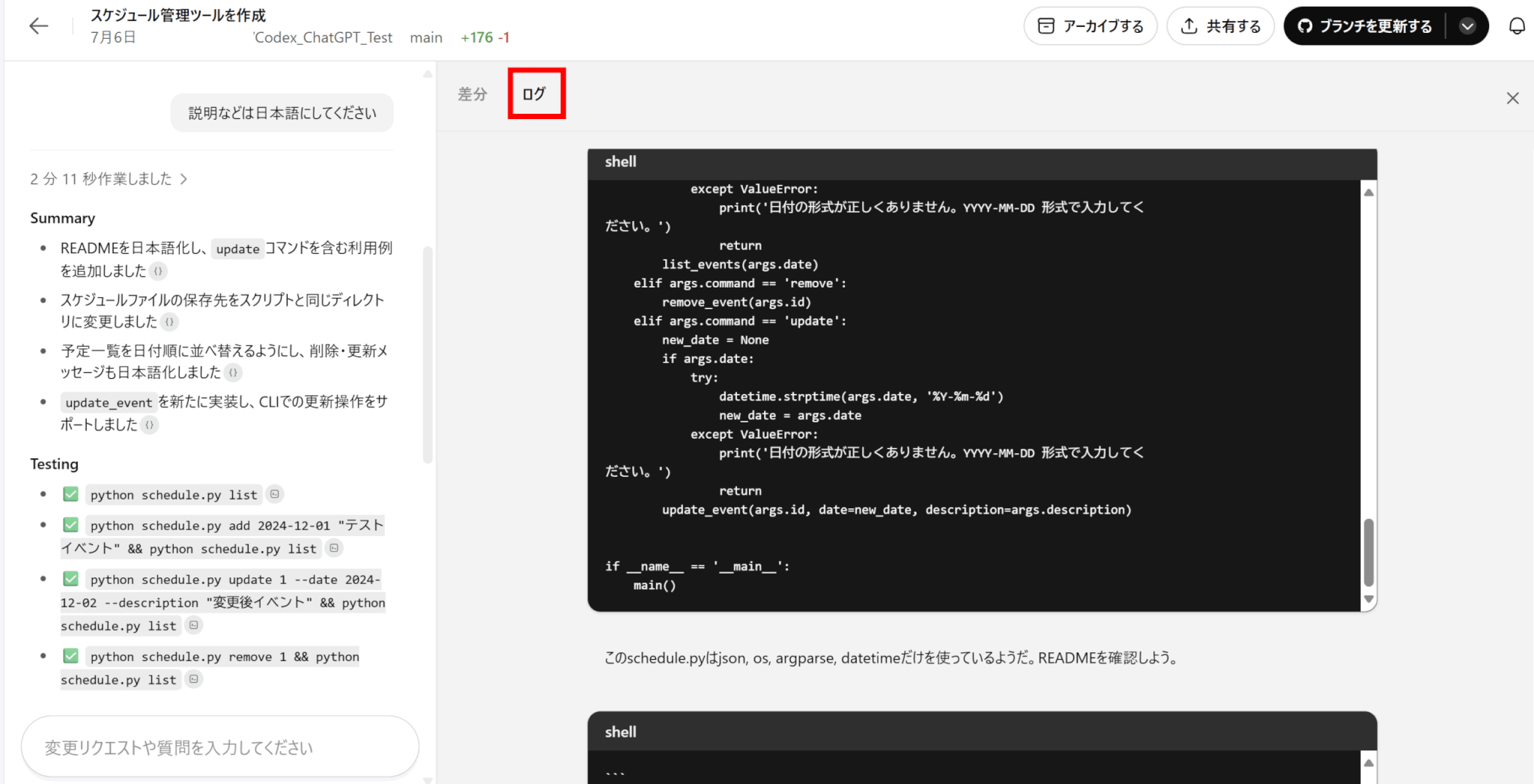Open code citation after update_event bullet
This screenshot has width=1534, height=784.
click(x=150, y=425)
